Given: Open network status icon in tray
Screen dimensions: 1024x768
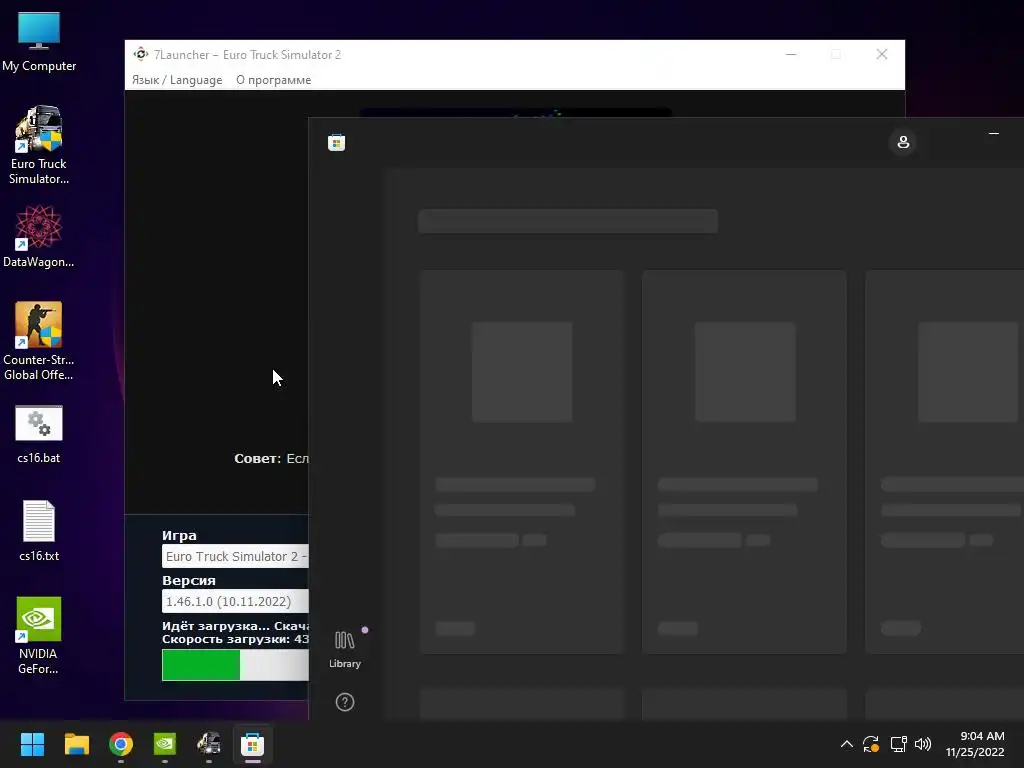Looking at the screenshot, I should (x=899, y=744).
